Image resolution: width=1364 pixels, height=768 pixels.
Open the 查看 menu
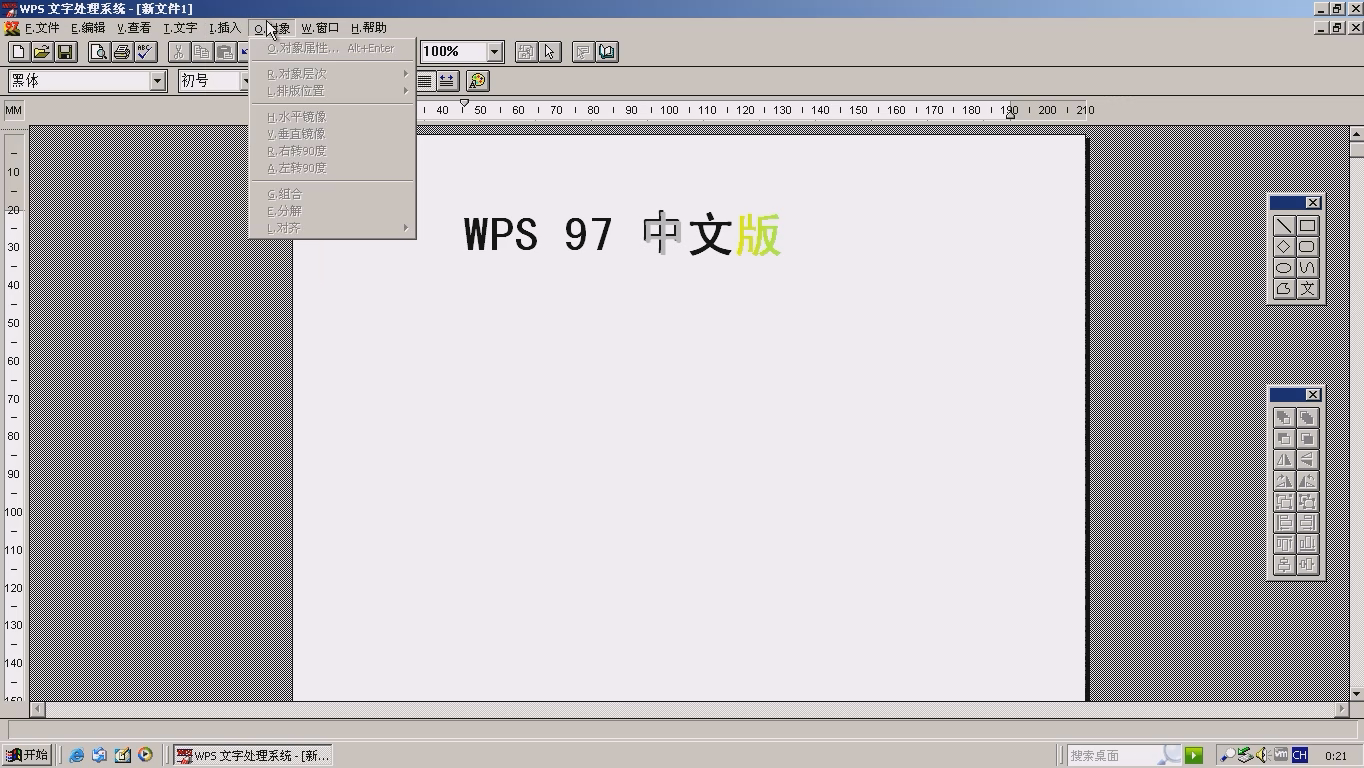tap(134, 28)
